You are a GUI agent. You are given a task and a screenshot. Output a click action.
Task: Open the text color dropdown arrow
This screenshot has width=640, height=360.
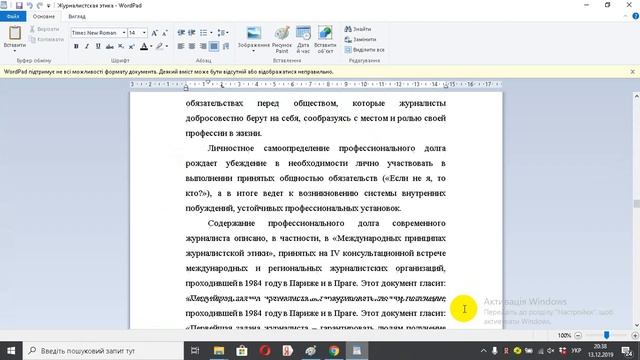(151, 47)
